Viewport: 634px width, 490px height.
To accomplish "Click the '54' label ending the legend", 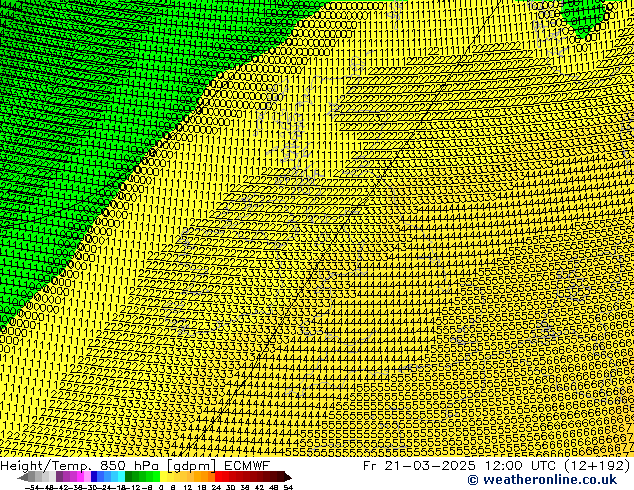I will [x=288, y=487].
